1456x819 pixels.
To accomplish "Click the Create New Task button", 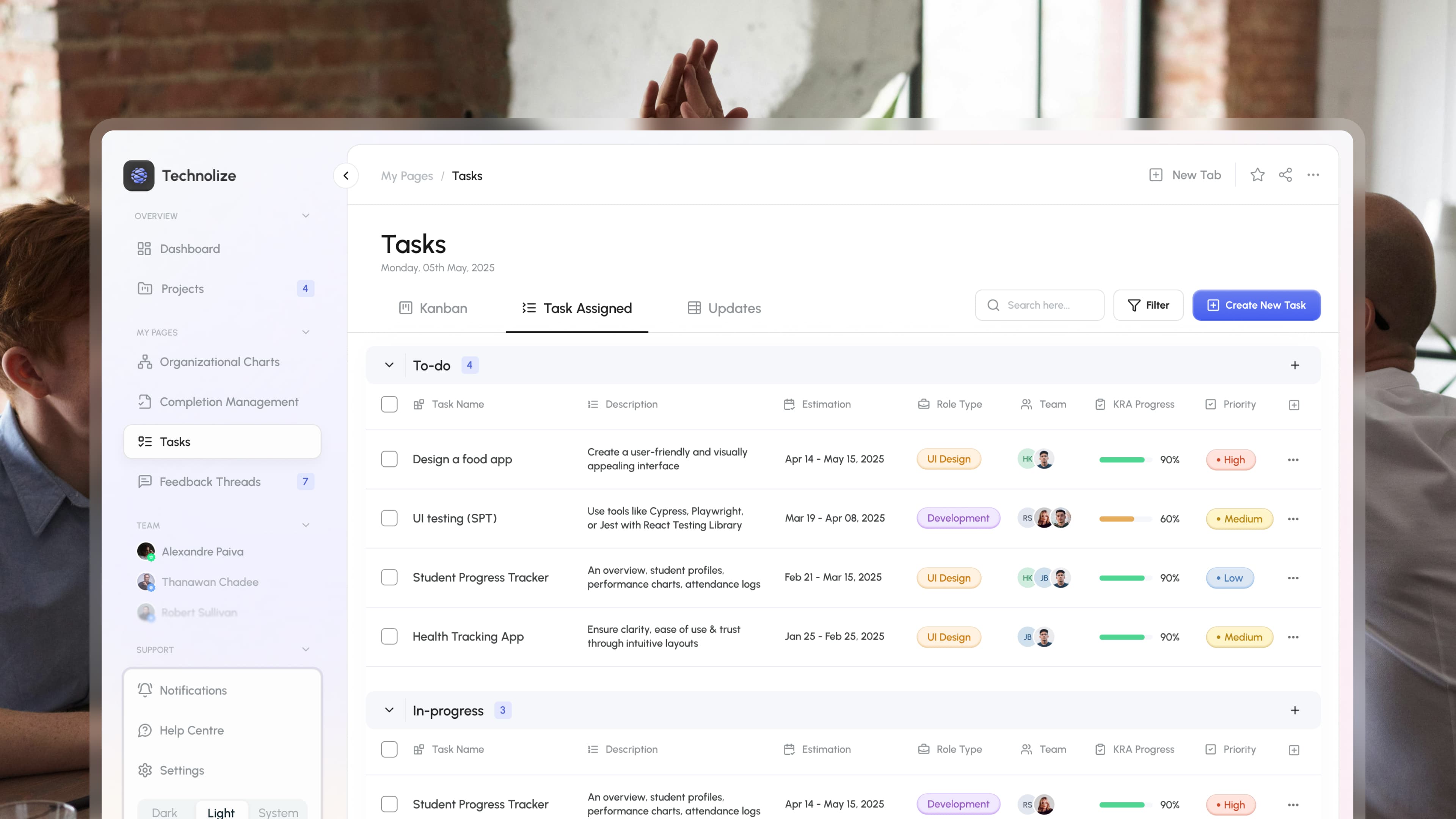I will [1257, 305].
